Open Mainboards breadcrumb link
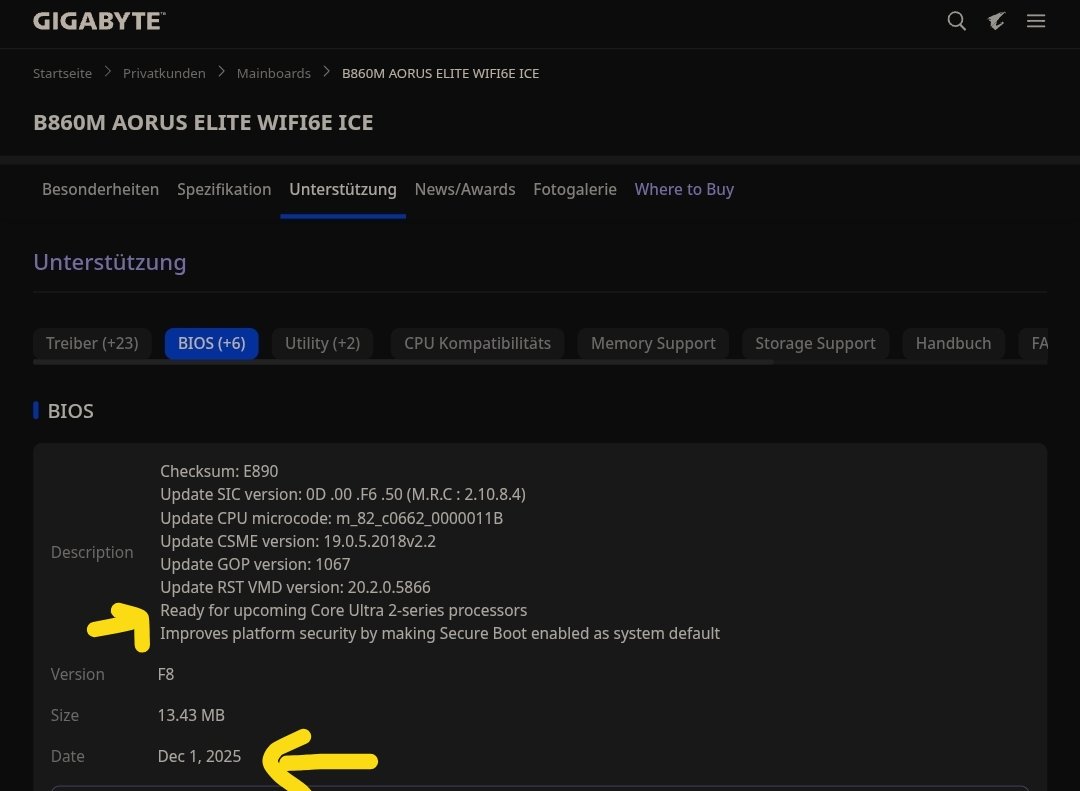Screen dimensions: 1080x791 pos(273,73)
